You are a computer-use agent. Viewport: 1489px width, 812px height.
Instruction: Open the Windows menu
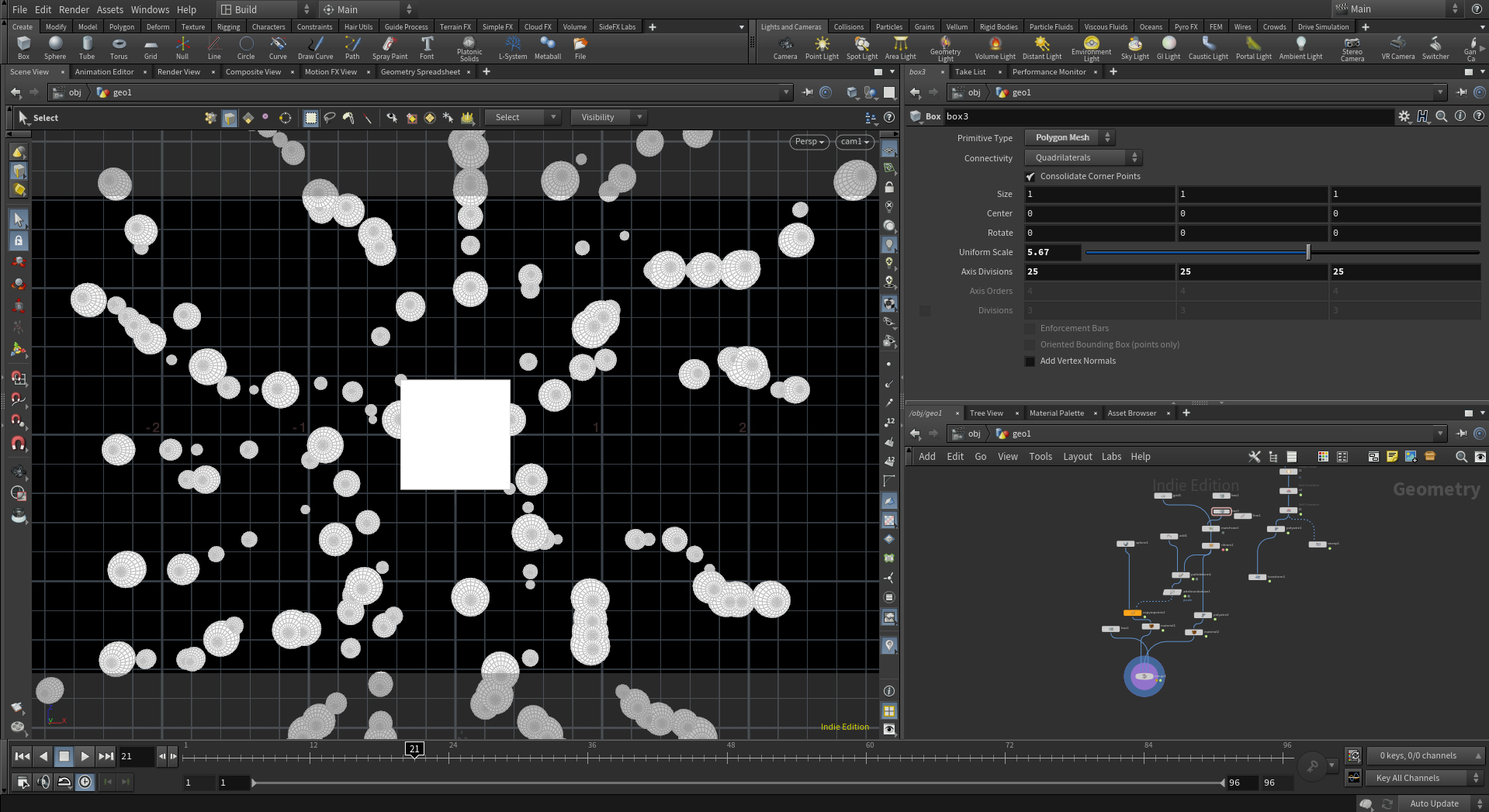coord(150,9)
